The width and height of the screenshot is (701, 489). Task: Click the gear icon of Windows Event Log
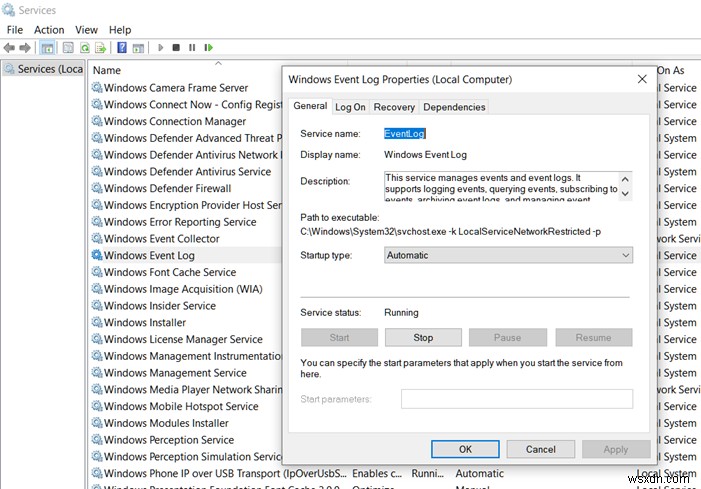(x=97, y=255)
